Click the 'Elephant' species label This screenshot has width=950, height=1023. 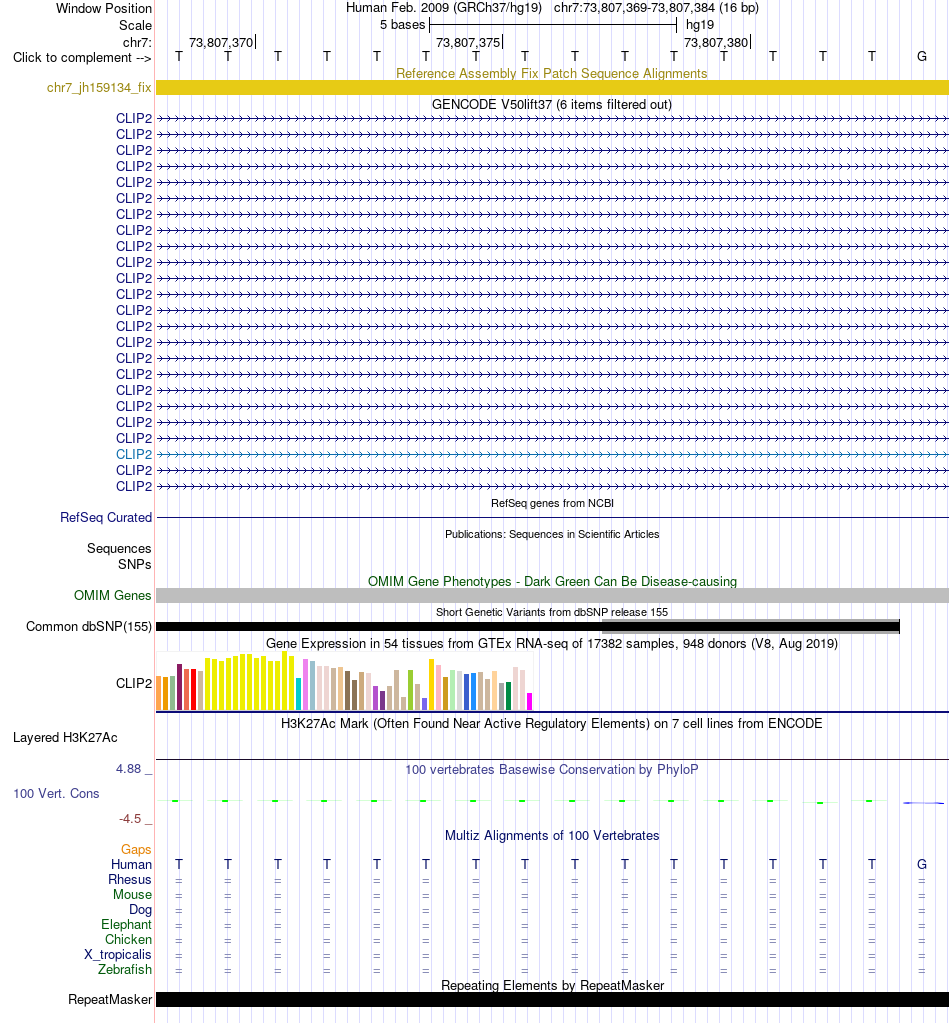tap(127, 924)
